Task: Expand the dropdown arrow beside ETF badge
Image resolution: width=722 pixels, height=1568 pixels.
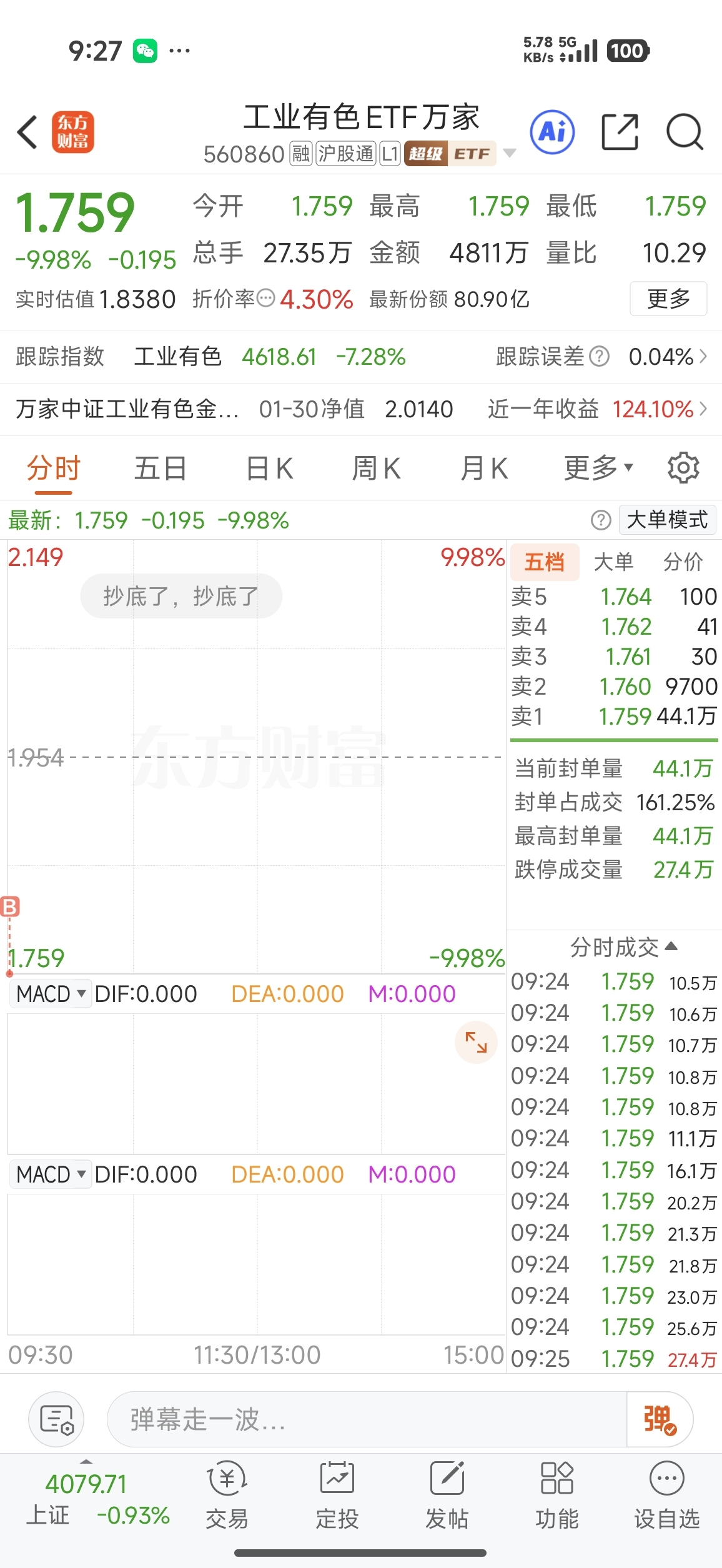Action: pos(510,154)
